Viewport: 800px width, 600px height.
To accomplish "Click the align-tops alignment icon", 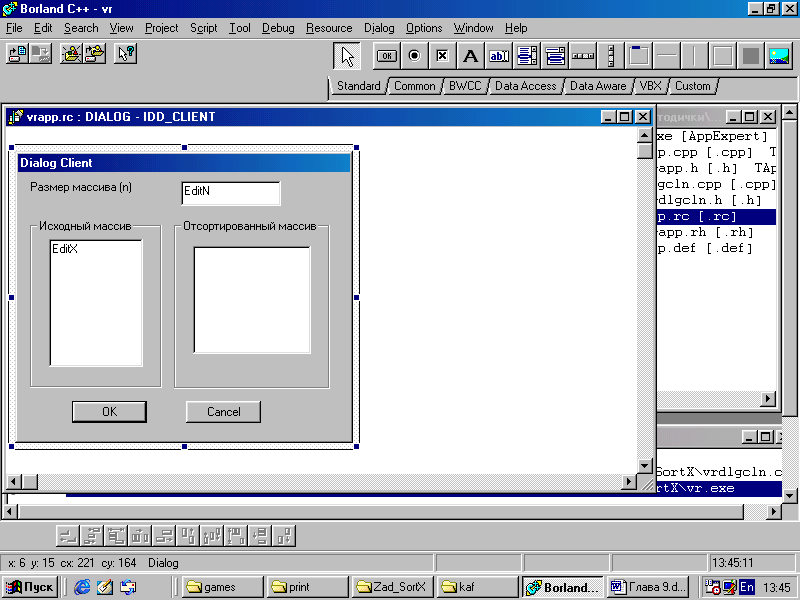I will click(188, 536).
